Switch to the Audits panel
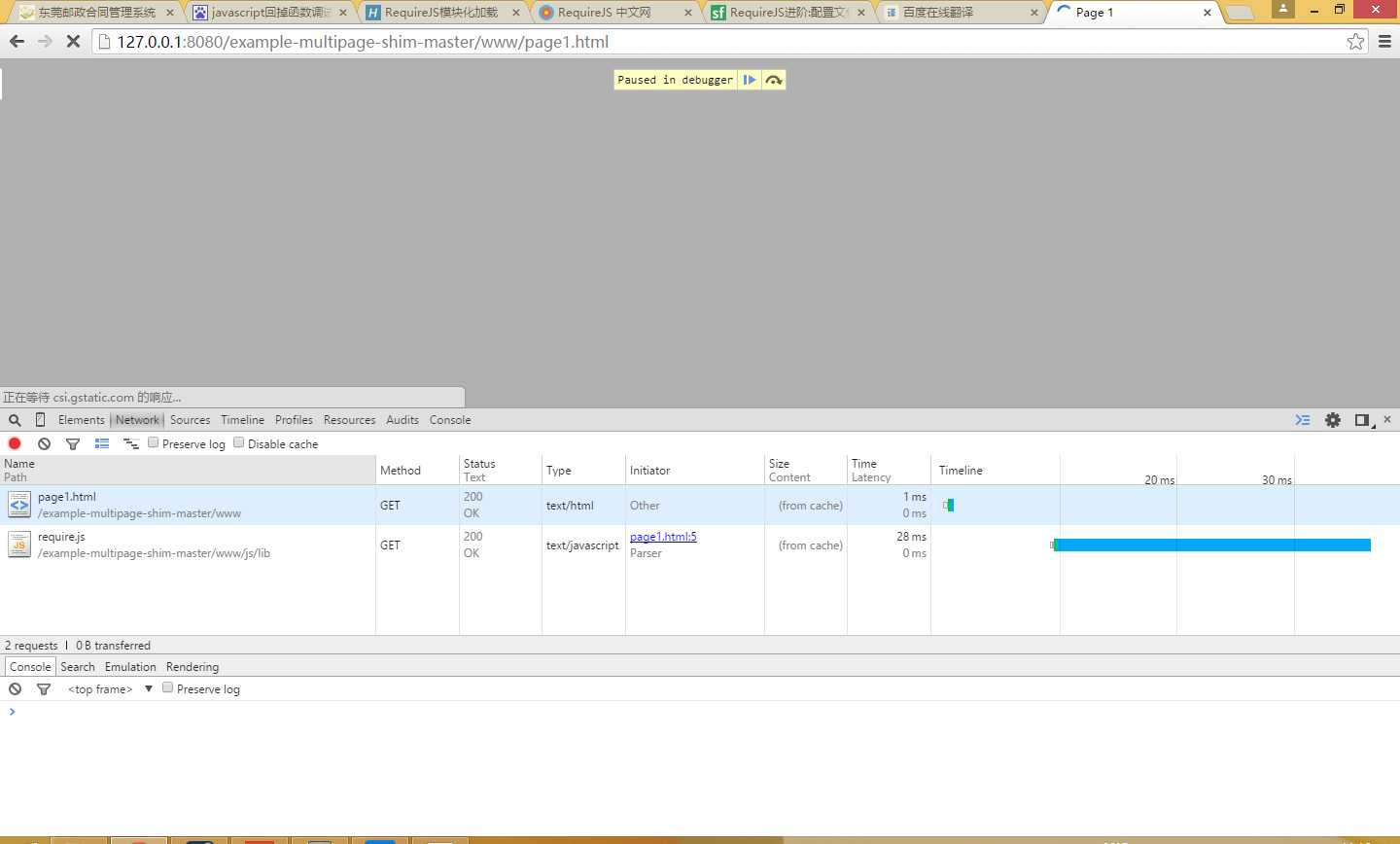Viewport: 1400px width, 844px height. 402,420
